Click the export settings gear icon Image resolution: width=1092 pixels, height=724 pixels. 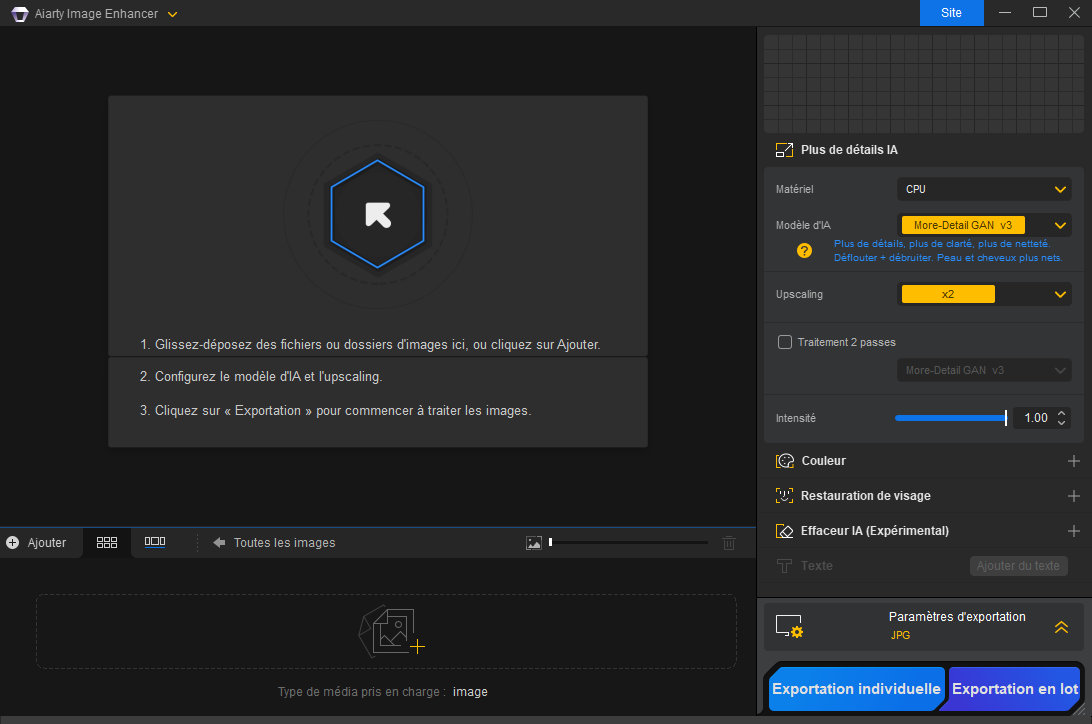click(789, 627)
